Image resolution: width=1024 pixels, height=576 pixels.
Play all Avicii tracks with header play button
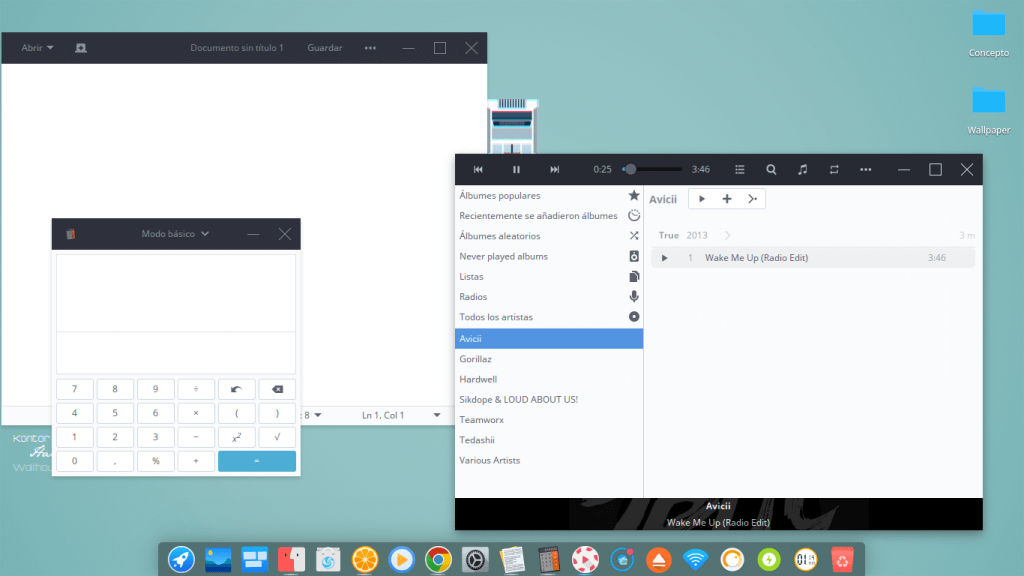701,199
